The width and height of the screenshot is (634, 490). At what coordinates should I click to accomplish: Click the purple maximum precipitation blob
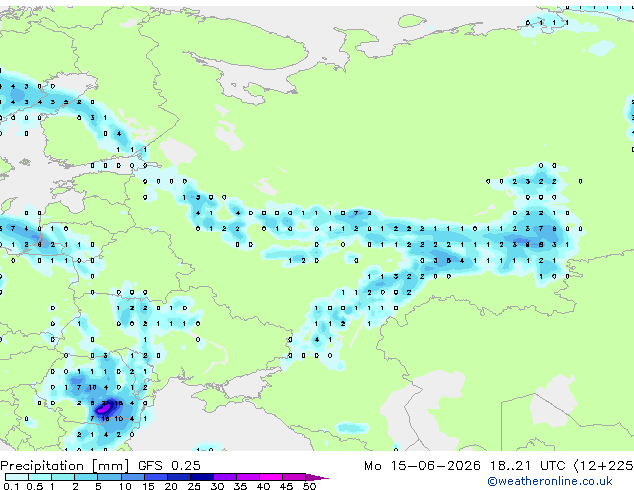point(103,410)
